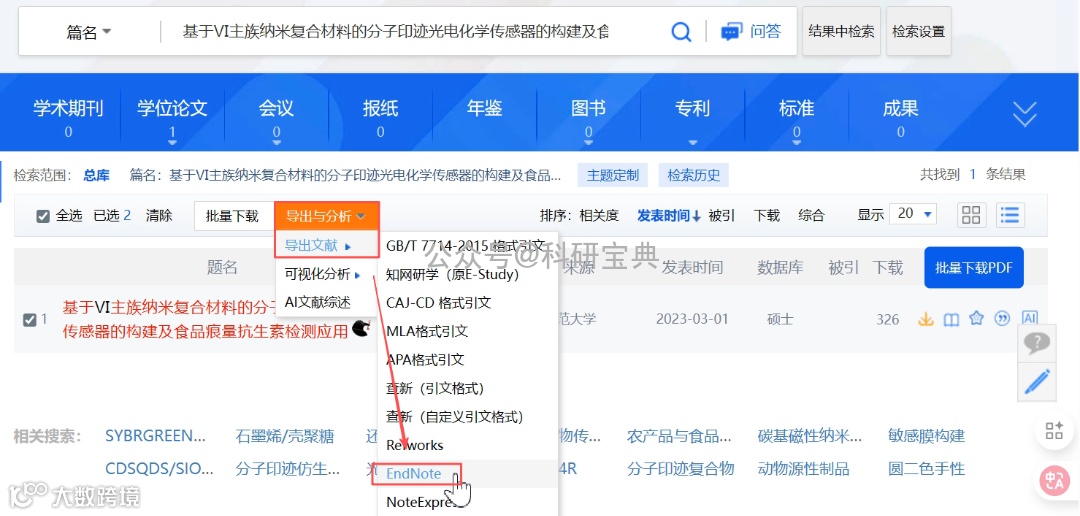Click related search SYBRGREEN…
The height and width of the screenshot is (516, 1080).
[156, 436]
